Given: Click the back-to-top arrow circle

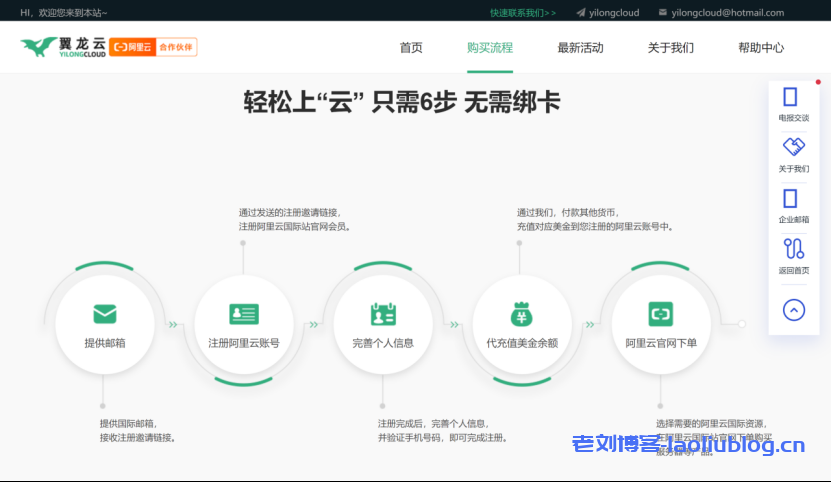Looking at the screenshot, I should click(x=793, y=310).
